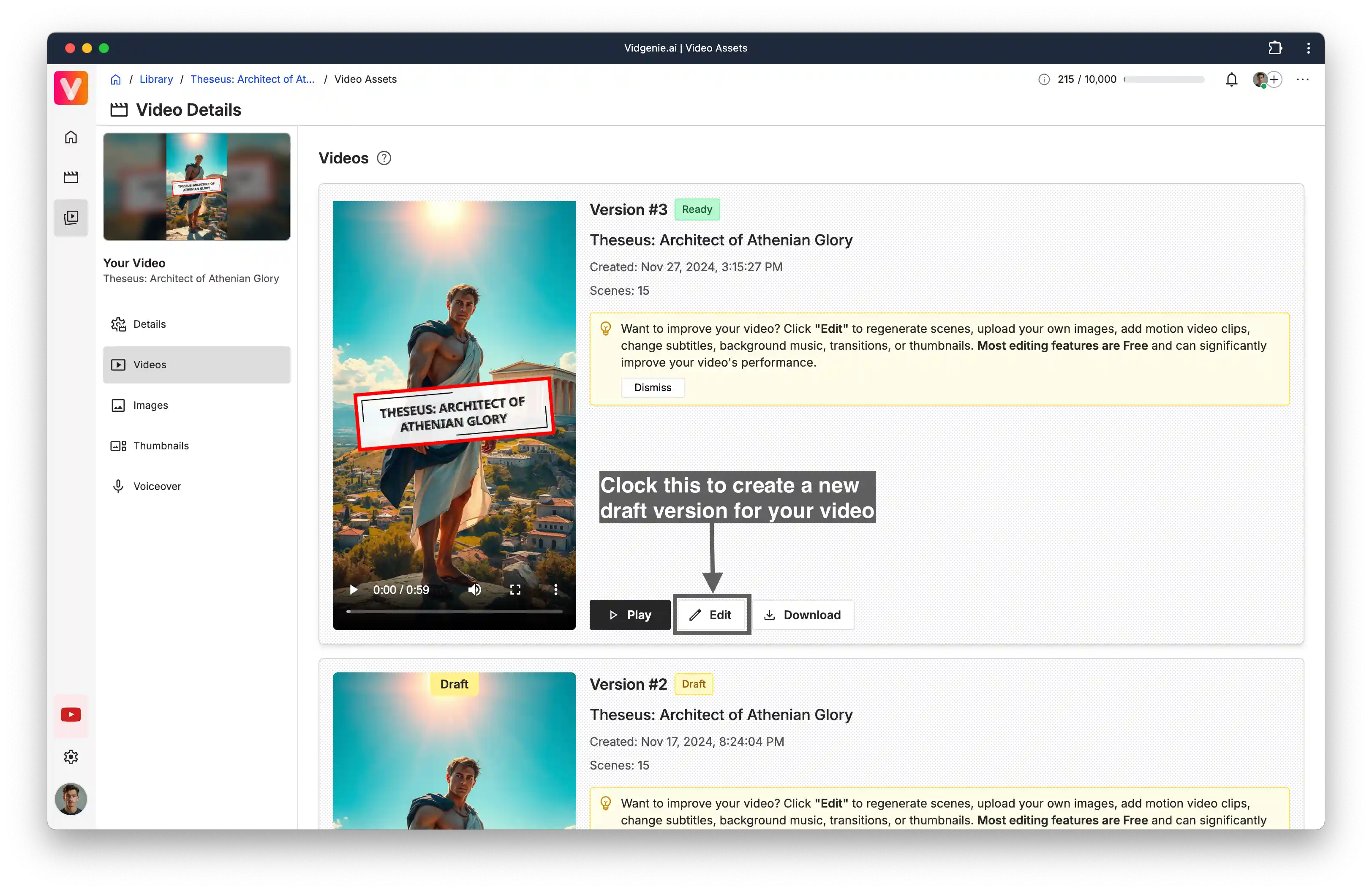Click the lightbulb tip icon in Version #3
The image size is (1372, 892).
[605, 329]
